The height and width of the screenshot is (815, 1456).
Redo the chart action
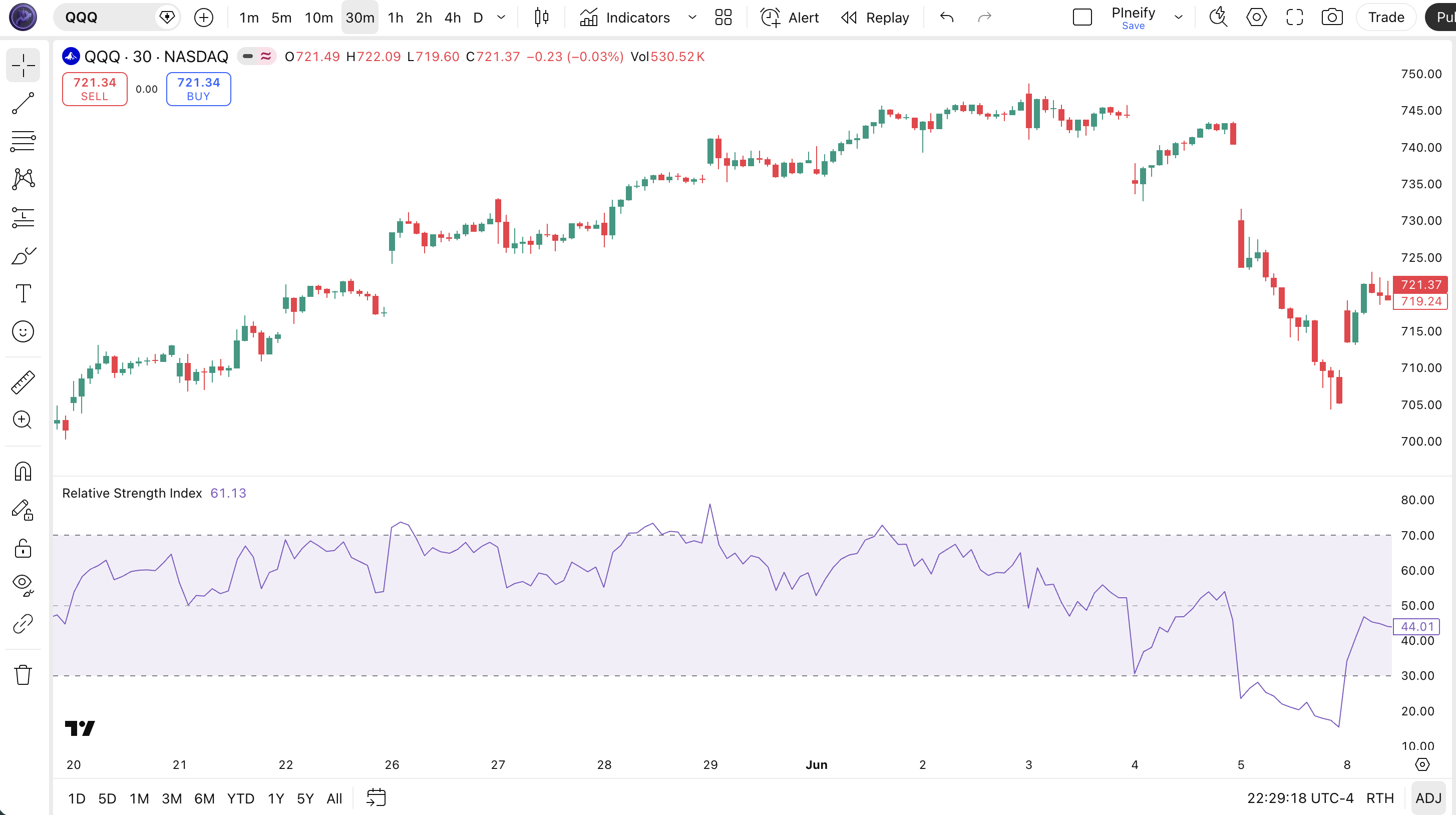point(985,18)
